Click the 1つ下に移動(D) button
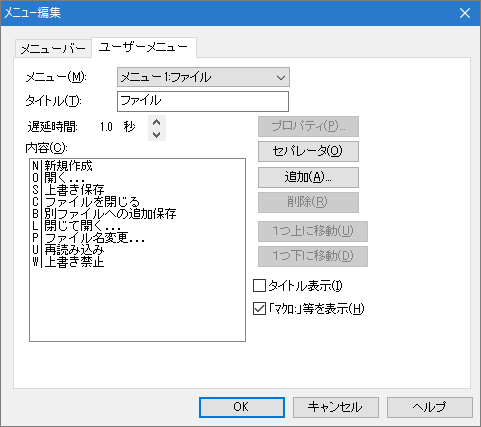The image size is (481, 427). (313, 256)
